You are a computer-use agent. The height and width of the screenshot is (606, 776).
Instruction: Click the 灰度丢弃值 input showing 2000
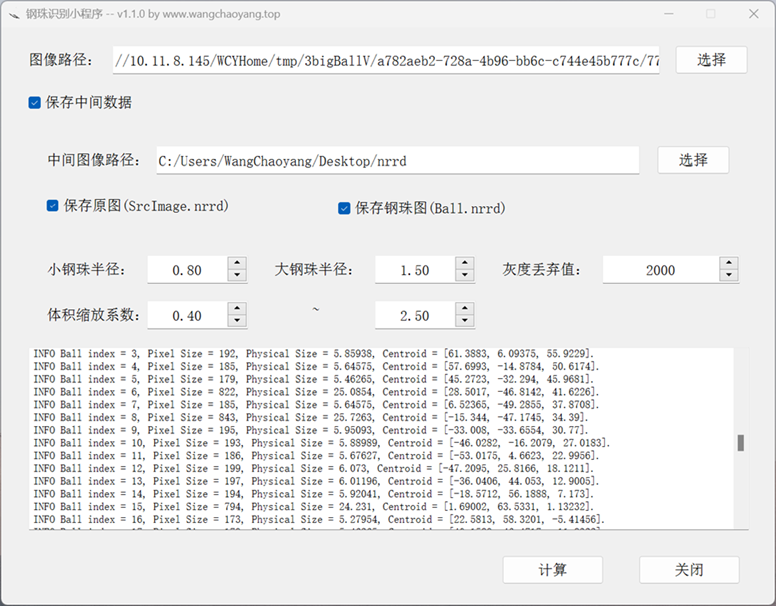point(660,270)
